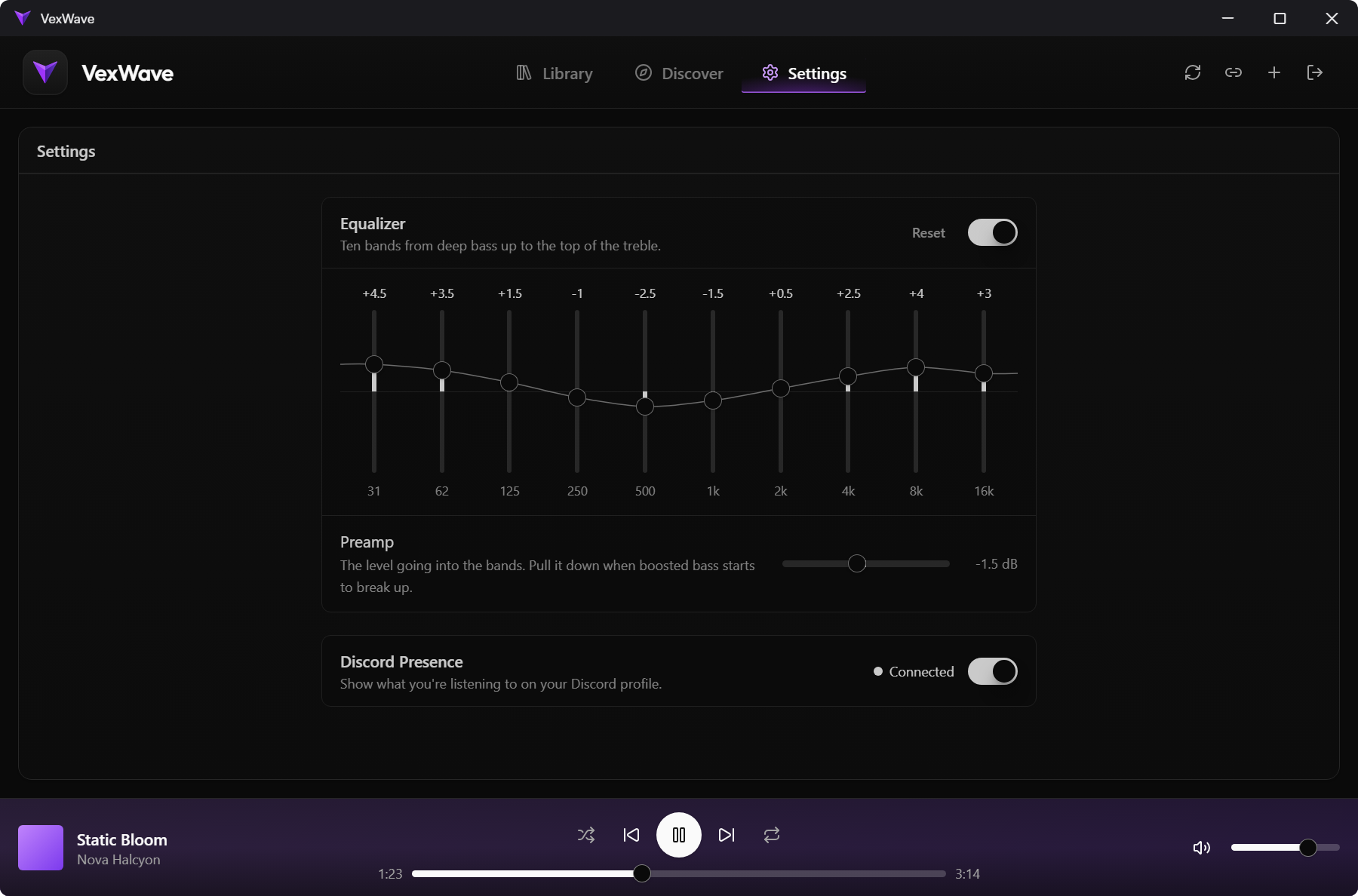Click the VexWave logo icon in header
Screen dimensions: 1358x896
[x=45, y=72]
